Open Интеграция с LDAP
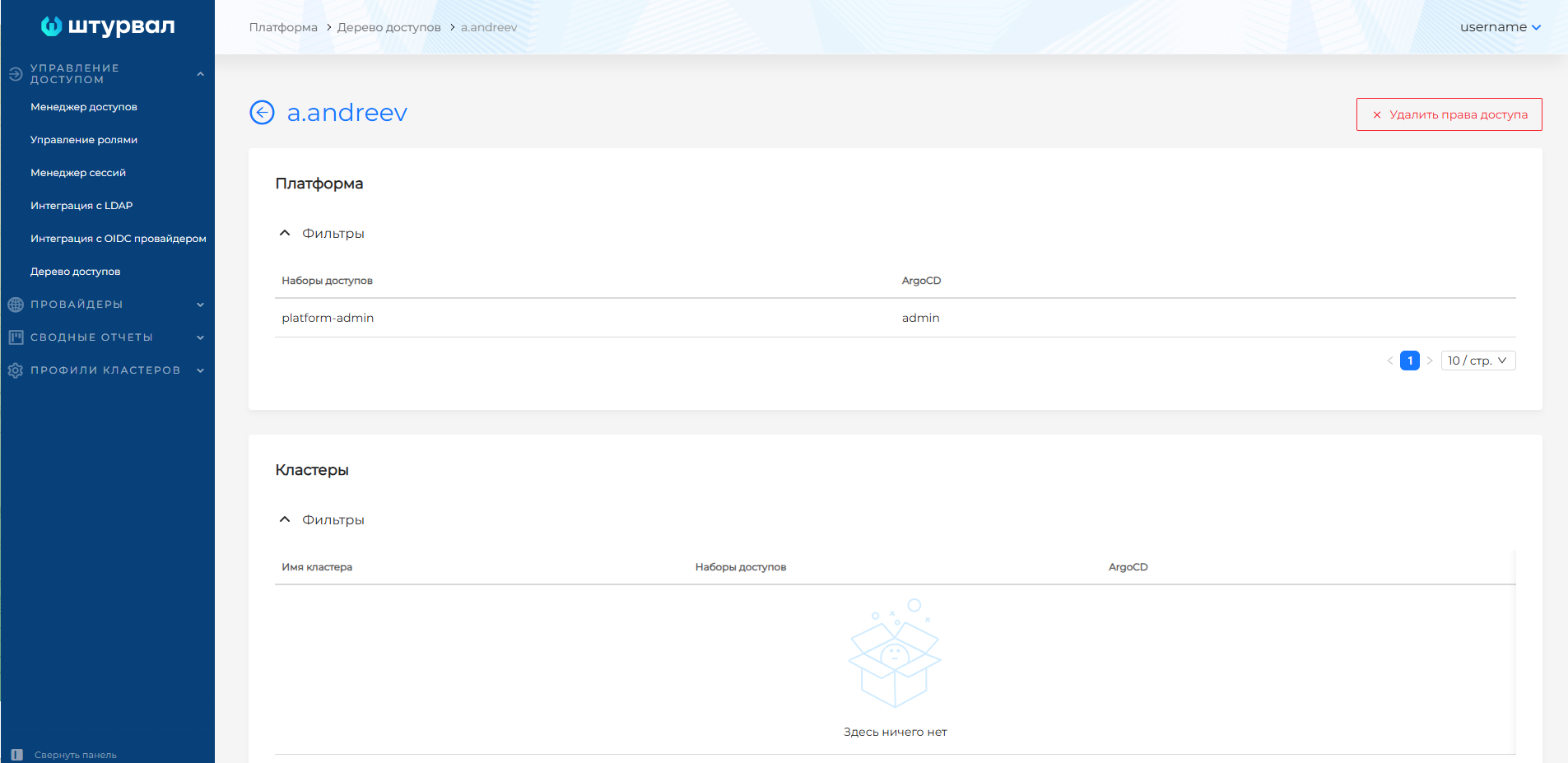 click(81, 206)
